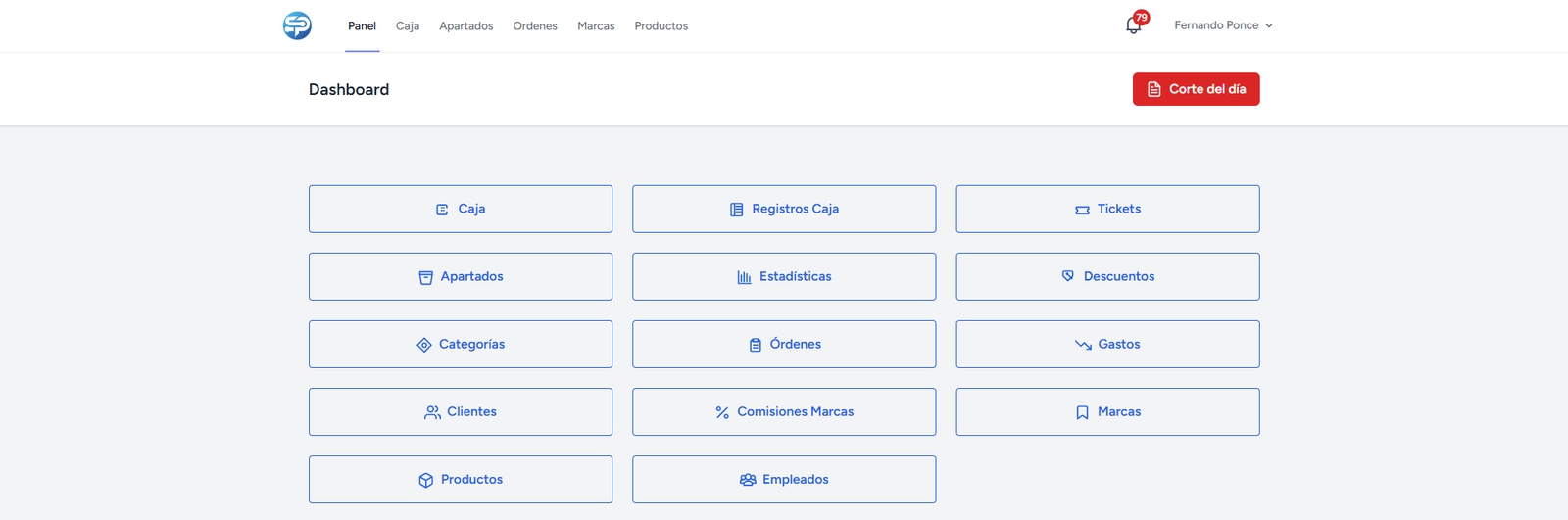1568x520 pixels.
Task: Open the Registros Caja dashboard button
Action: point(784,209)
